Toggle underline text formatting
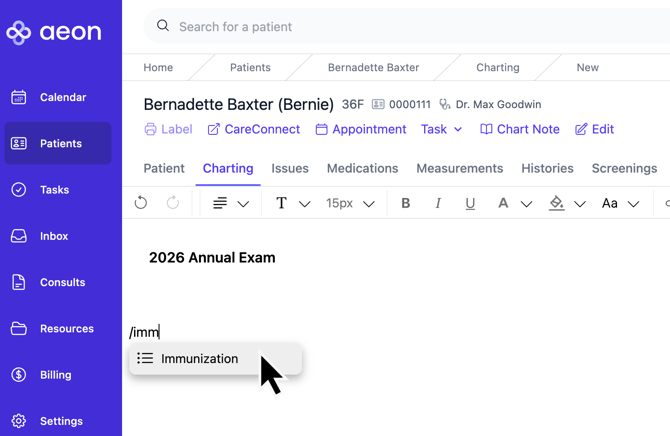This screenshot has height=436, width=670. [470, 203]
